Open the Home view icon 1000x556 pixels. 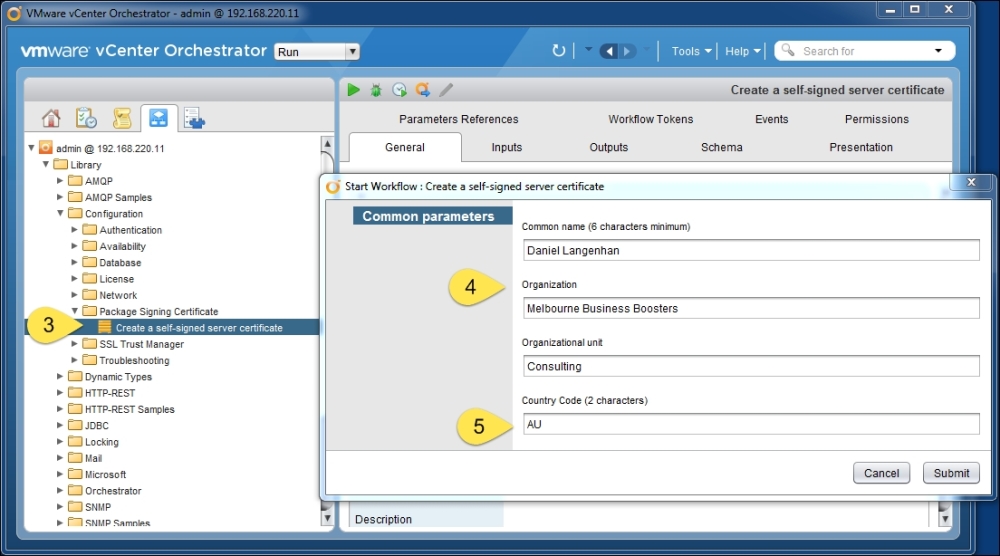pos(51,118)
